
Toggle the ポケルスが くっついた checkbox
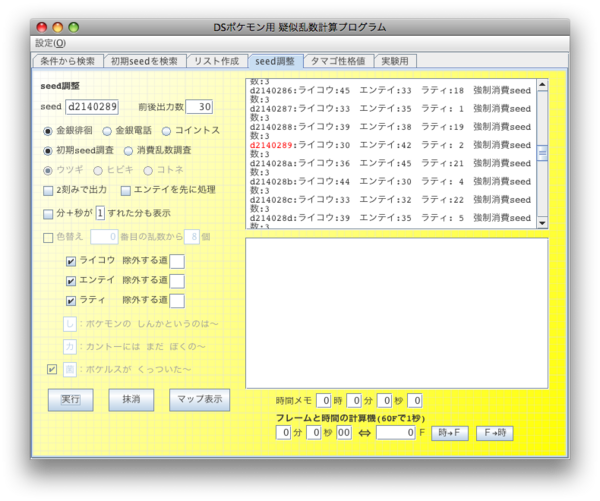coord(52,369)
